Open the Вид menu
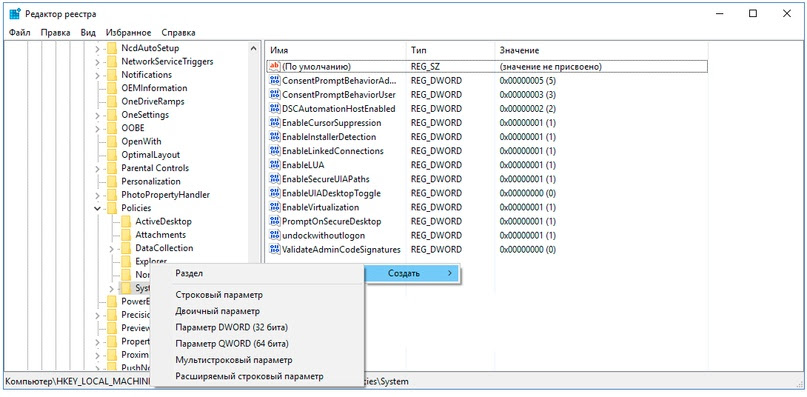This screenshot has height=397, width=807. [x=88, y=32]
